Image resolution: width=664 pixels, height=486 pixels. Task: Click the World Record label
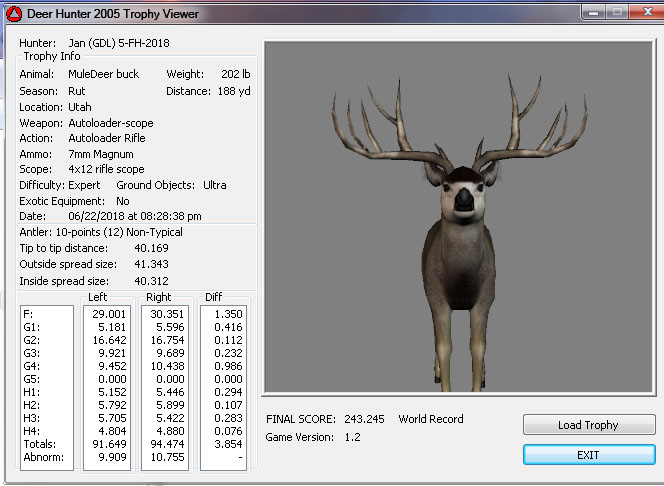tap(430, 419)
